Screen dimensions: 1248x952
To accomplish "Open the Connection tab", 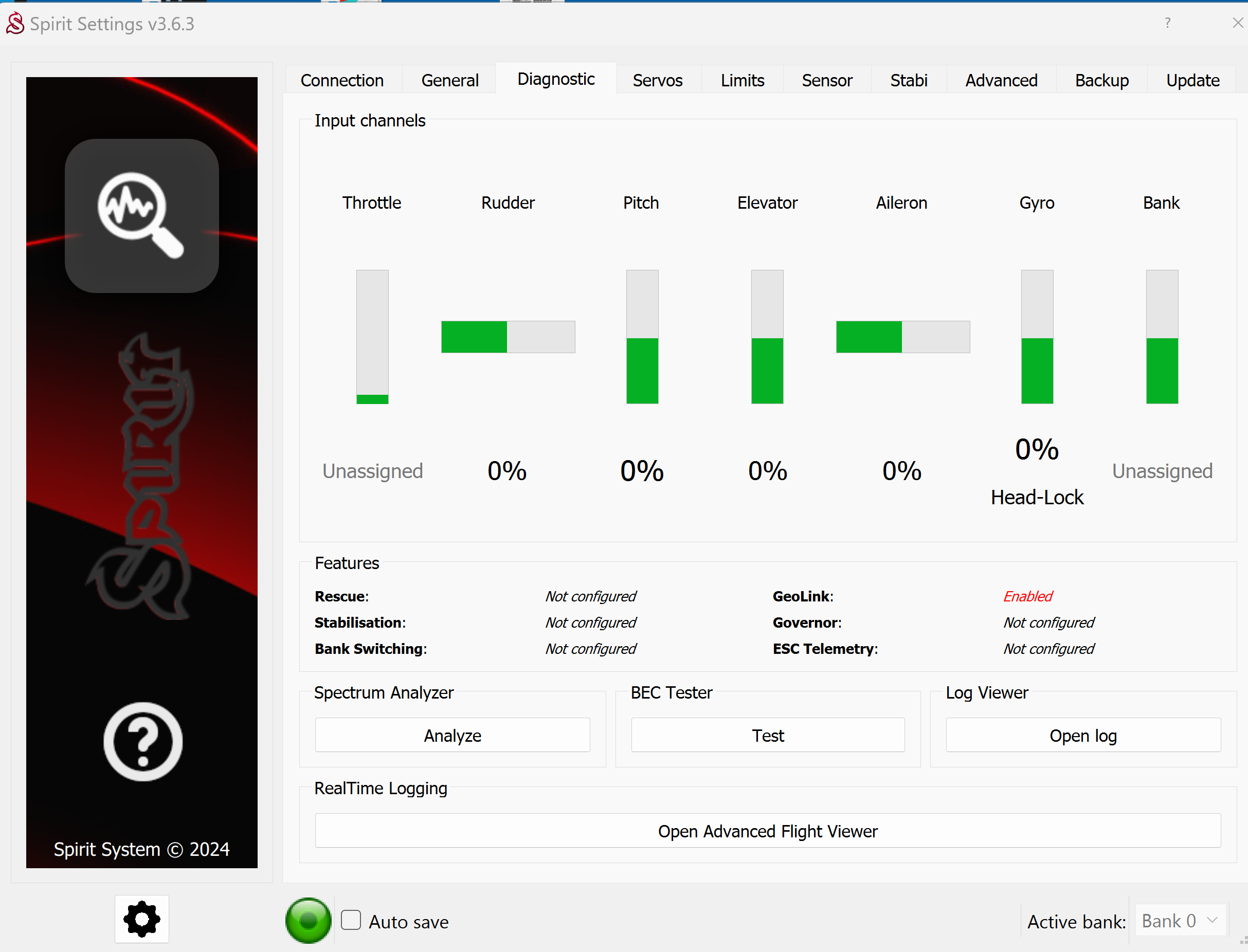I will click(342, 81).
